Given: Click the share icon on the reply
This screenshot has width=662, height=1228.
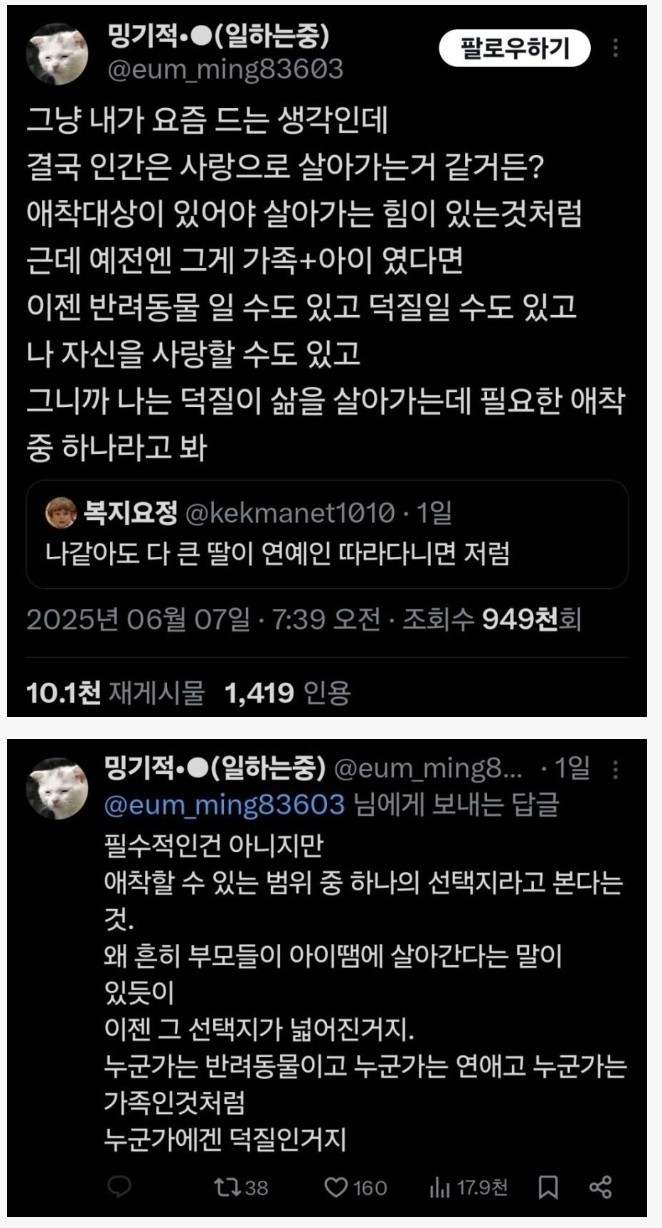Looking at the screenshot, I should coord(600,1187).
